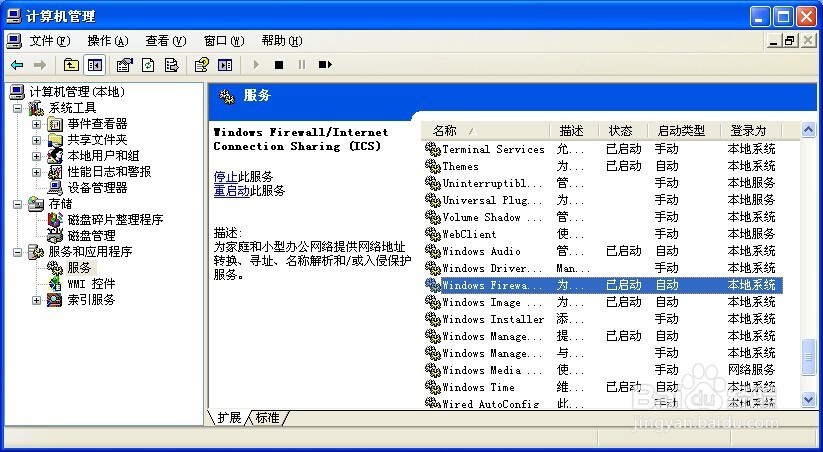Select the Windows Media service row
The width and height of the screenshot is (823, 452).
(x=604, y=370)
